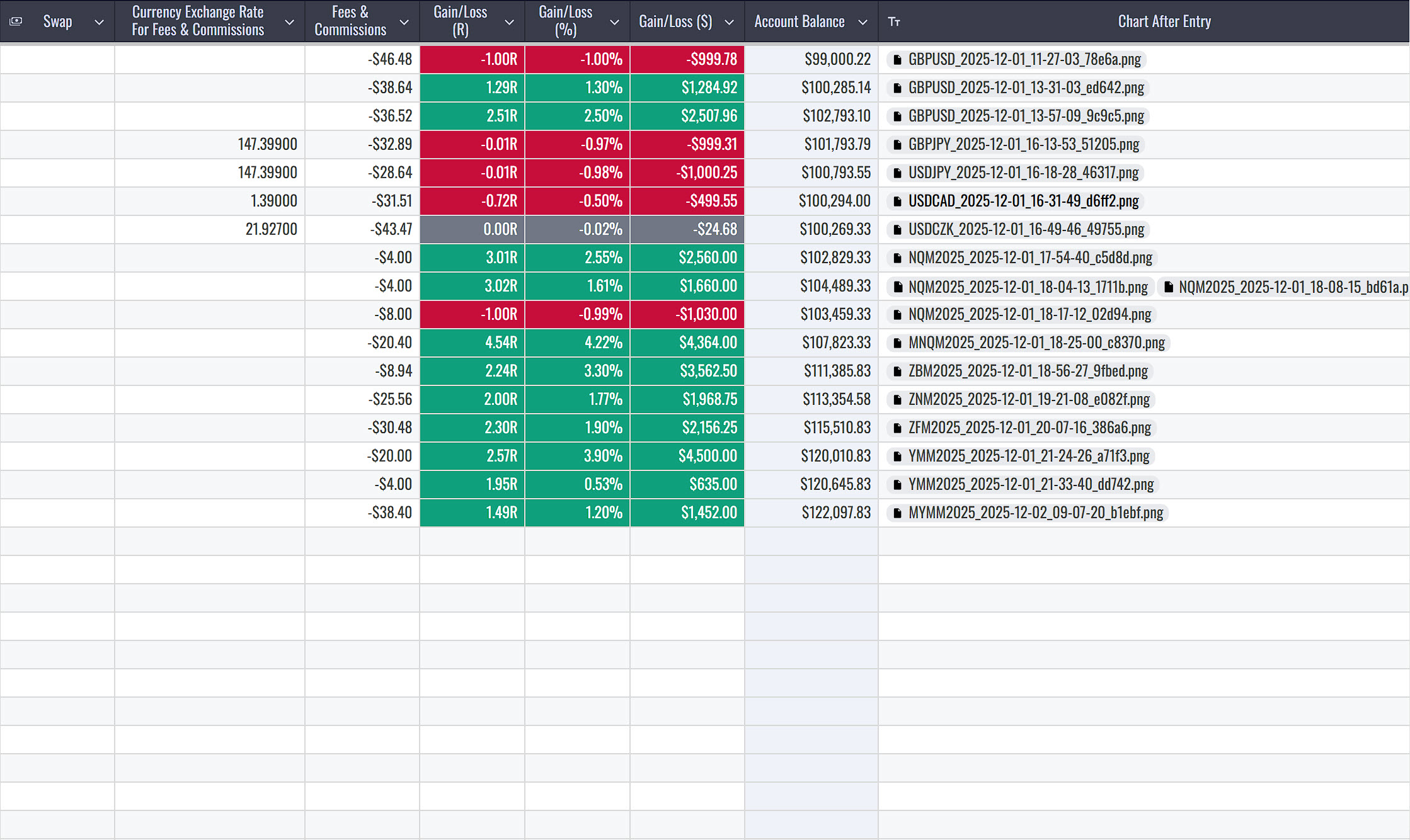Select the $122,097.83 Account Balance cell
The height and width of the screenshot is (840, 1410).
(x=811, y=513)
